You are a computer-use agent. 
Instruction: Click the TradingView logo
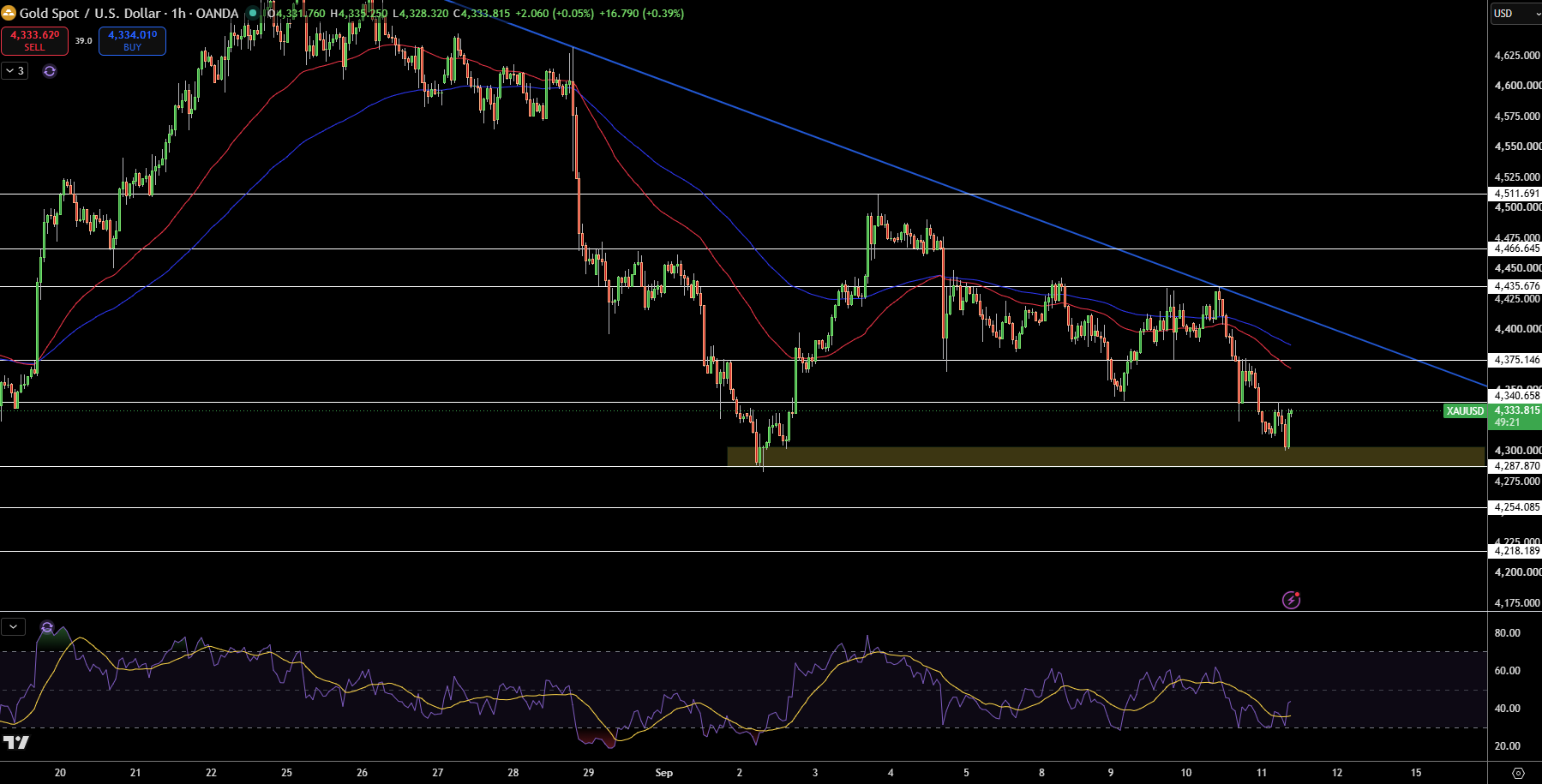[x=16, y=742]
